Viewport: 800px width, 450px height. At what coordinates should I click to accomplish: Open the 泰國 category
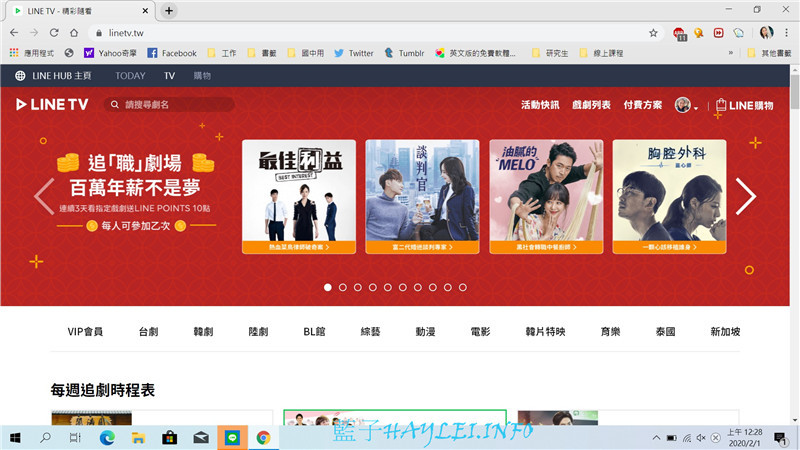[665, 332]
